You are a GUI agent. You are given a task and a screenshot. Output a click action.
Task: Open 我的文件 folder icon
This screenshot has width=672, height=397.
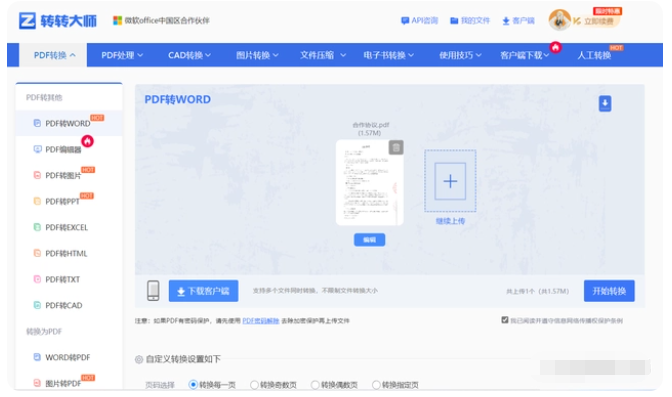pos(454,21)
